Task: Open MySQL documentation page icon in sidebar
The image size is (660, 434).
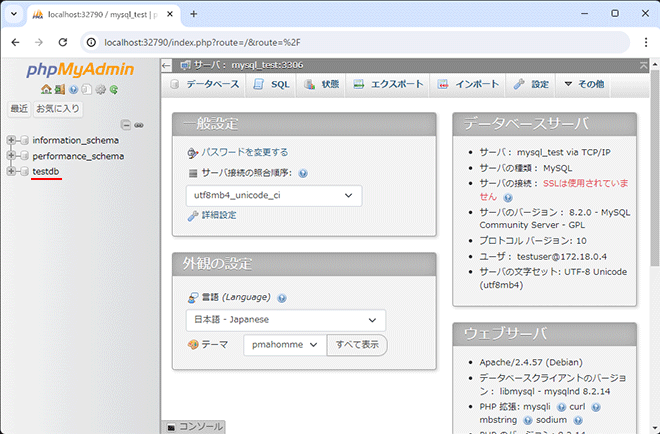Action: [87, 89]
